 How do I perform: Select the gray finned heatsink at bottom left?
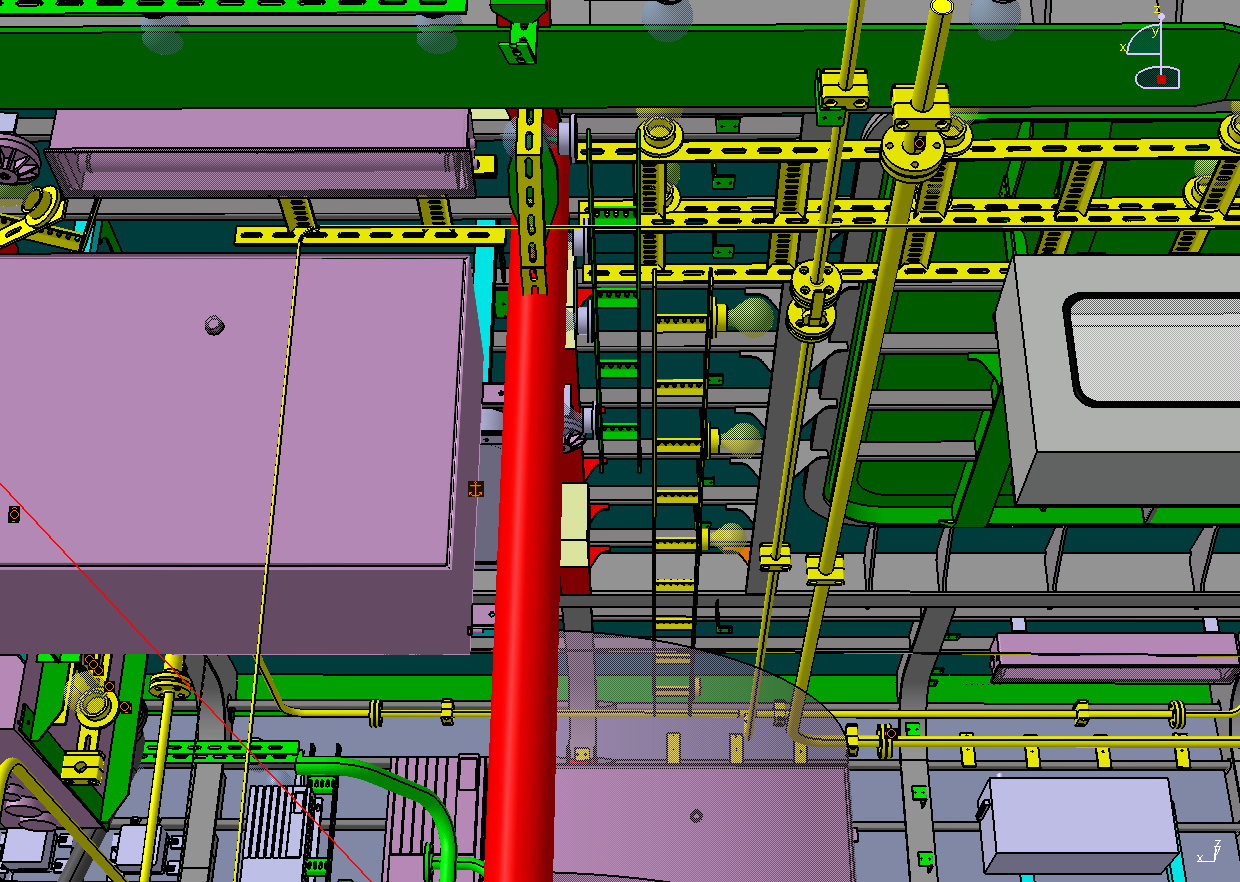[x=272, y=820]
